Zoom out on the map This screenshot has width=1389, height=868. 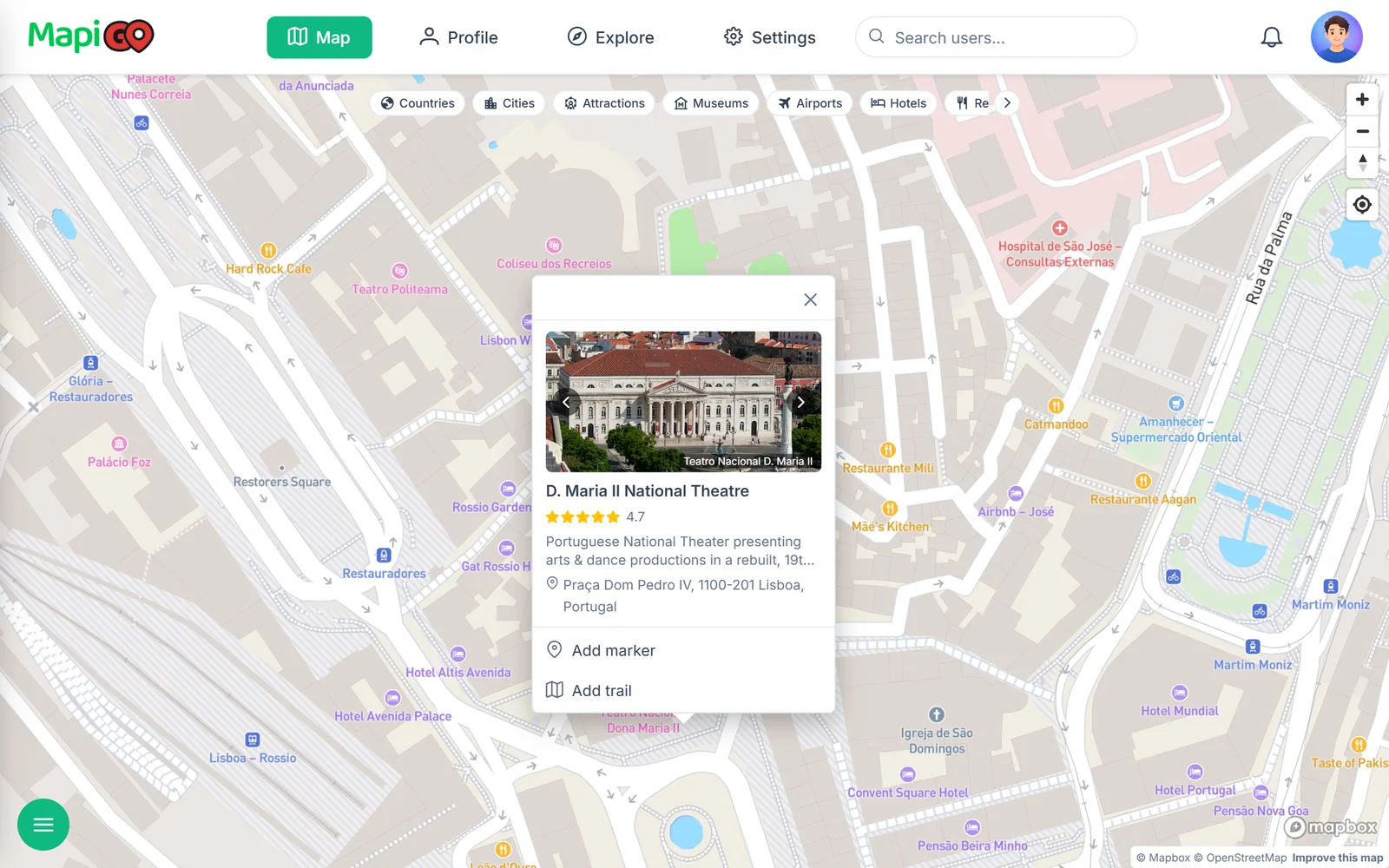coord(1362,132)
